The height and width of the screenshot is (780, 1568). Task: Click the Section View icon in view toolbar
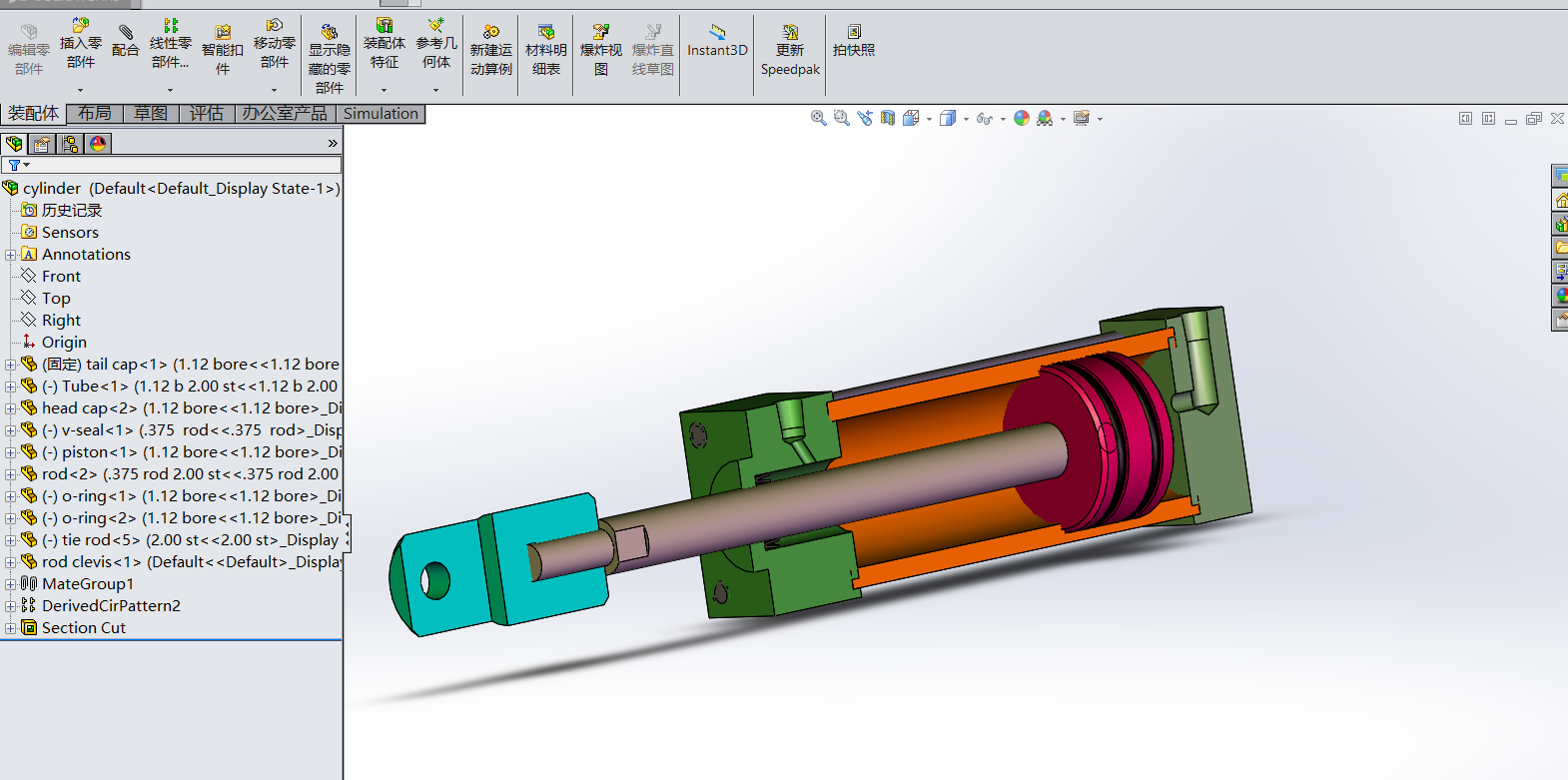[x=887, y=118]
